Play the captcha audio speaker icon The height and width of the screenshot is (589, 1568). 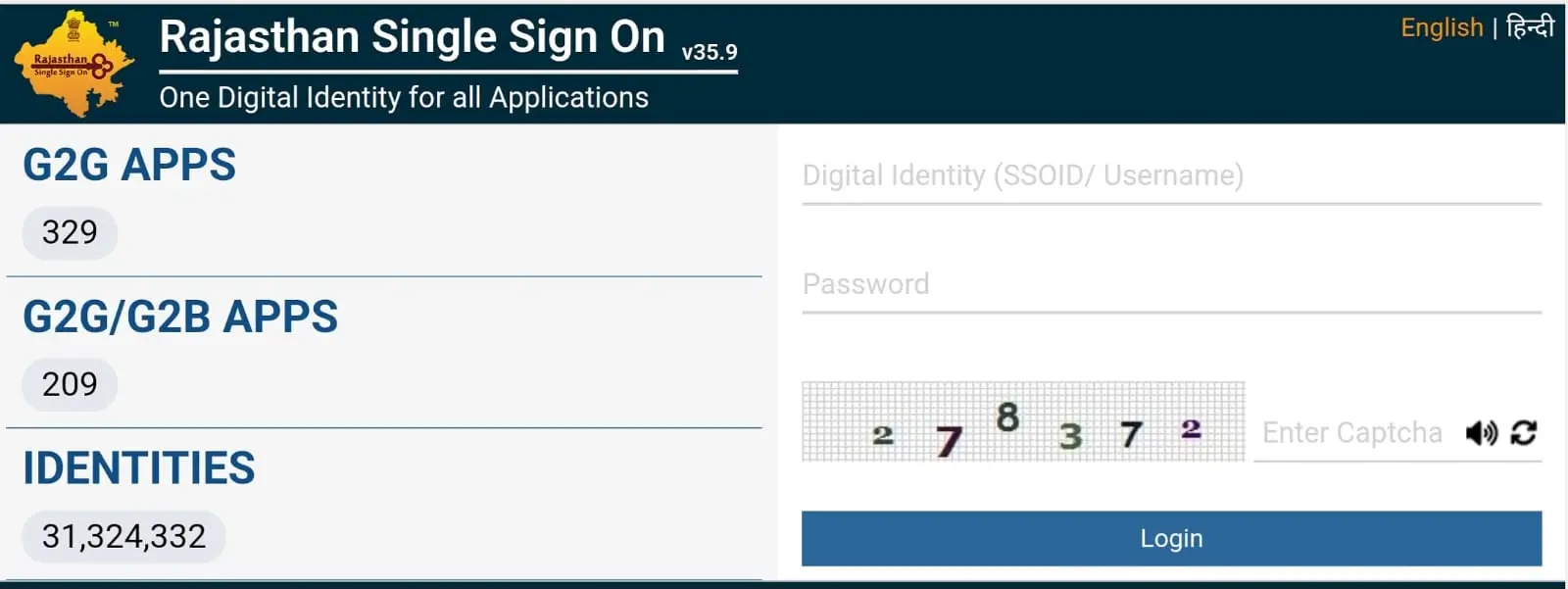point(1482,432)
